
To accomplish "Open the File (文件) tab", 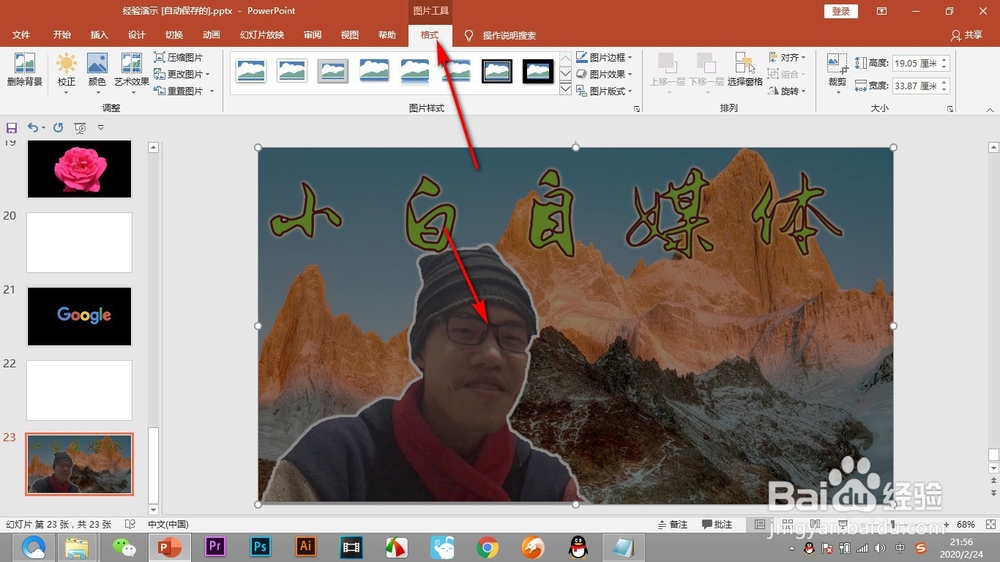I will tap(21, 35).
